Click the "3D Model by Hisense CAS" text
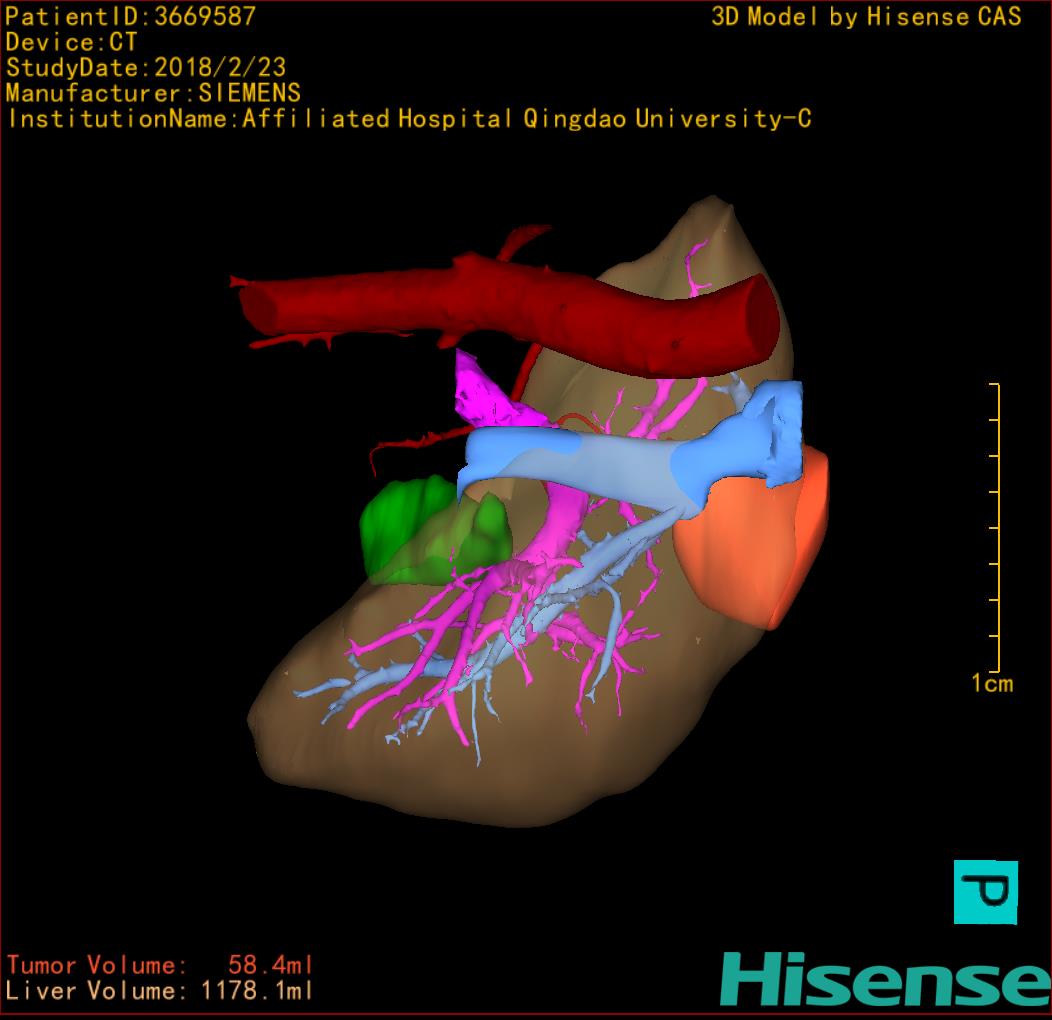This screenshot has height=1020, width=1052. pyautogui.click(x=866, y=16)
